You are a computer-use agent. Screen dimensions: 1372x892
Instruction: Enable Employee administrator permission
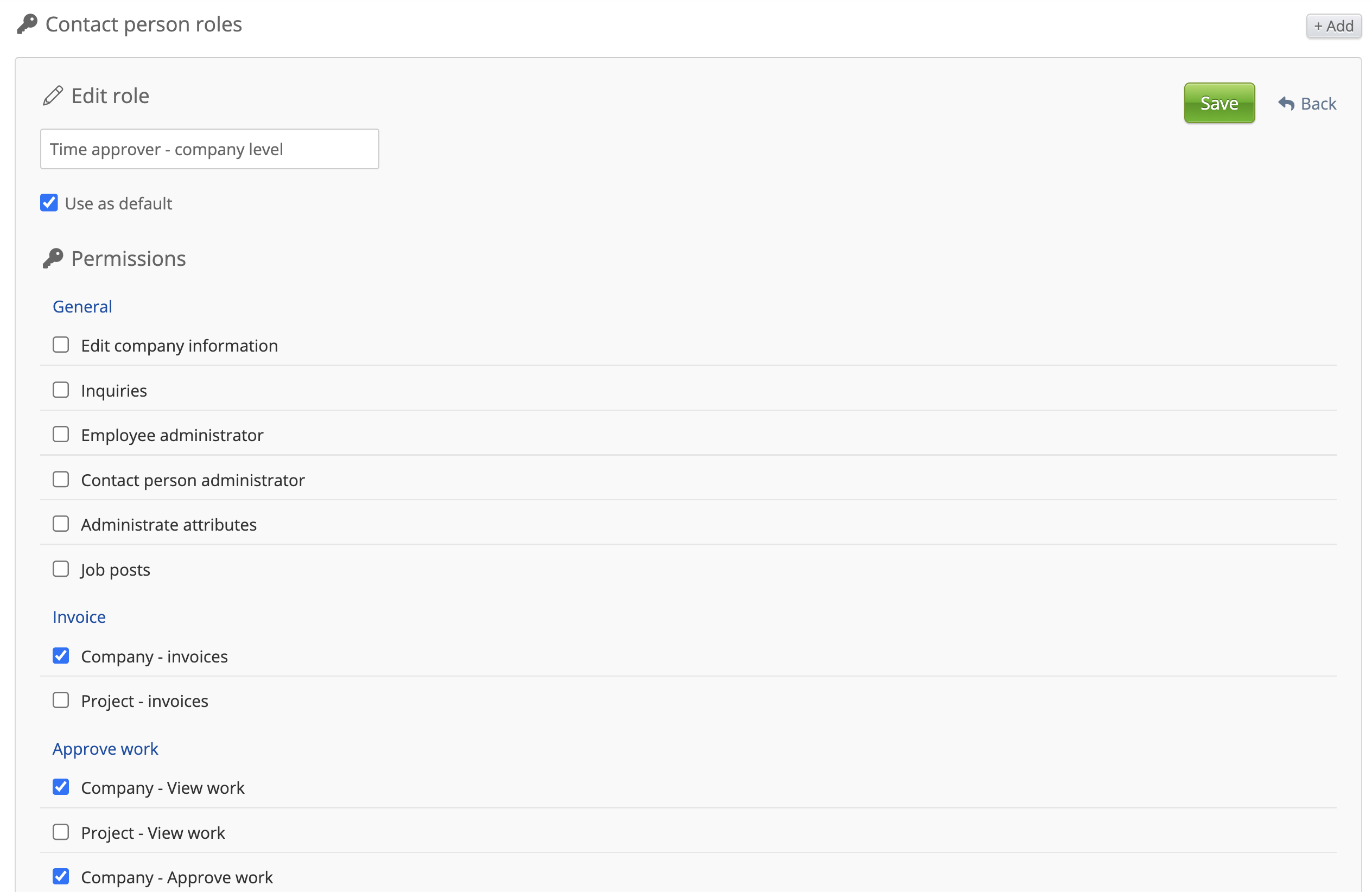coord(61,435)
